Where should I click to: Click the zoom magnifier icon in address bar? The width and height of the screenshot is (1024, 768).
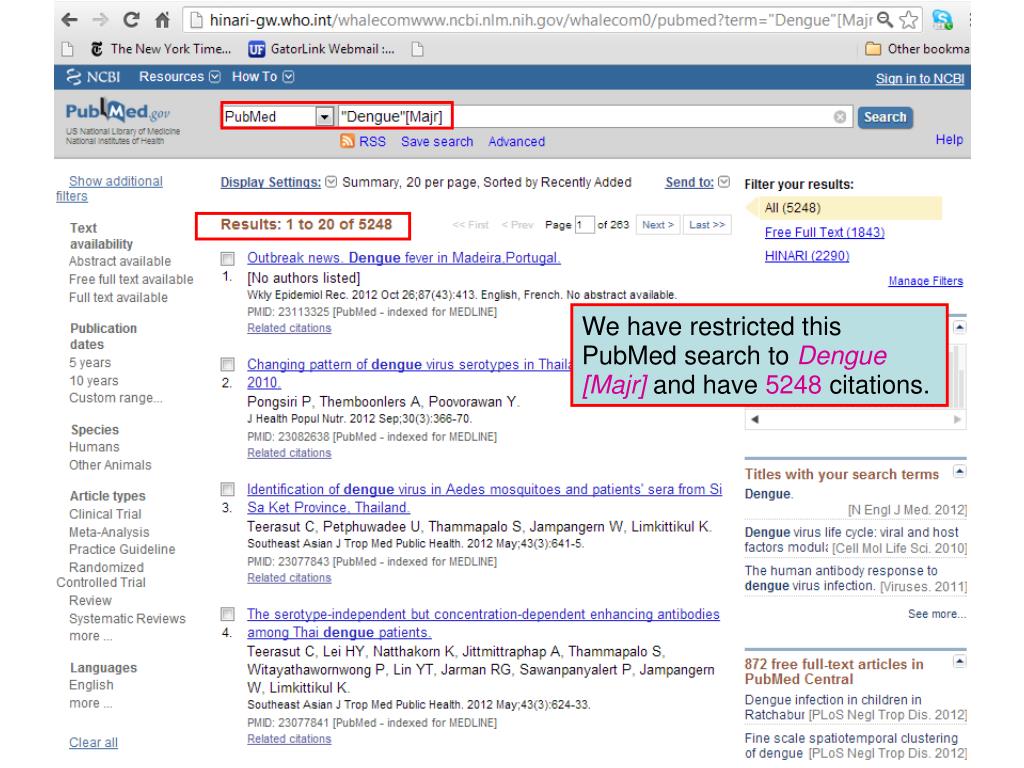[x=885, y=20]
